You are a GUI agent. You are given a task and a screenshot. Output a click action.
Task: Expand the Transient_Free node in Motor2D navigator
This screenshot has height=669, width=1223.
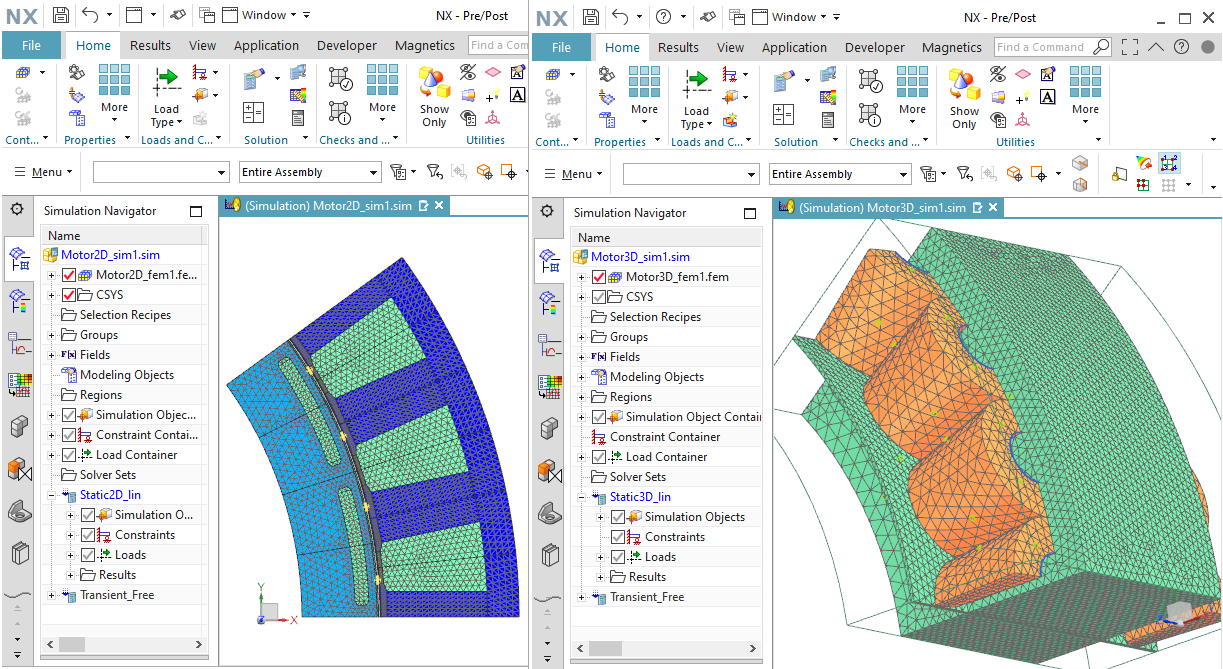click(52, 595)
